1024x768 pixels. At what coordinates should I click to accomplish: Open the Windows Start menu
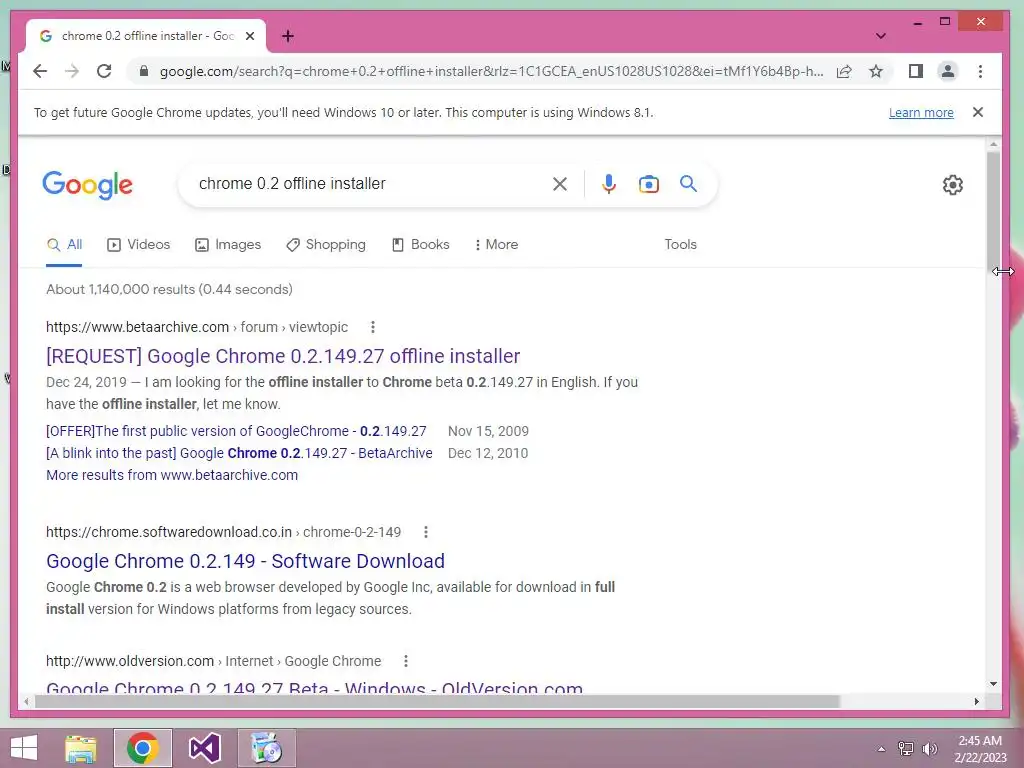click(x=24, y=748)
